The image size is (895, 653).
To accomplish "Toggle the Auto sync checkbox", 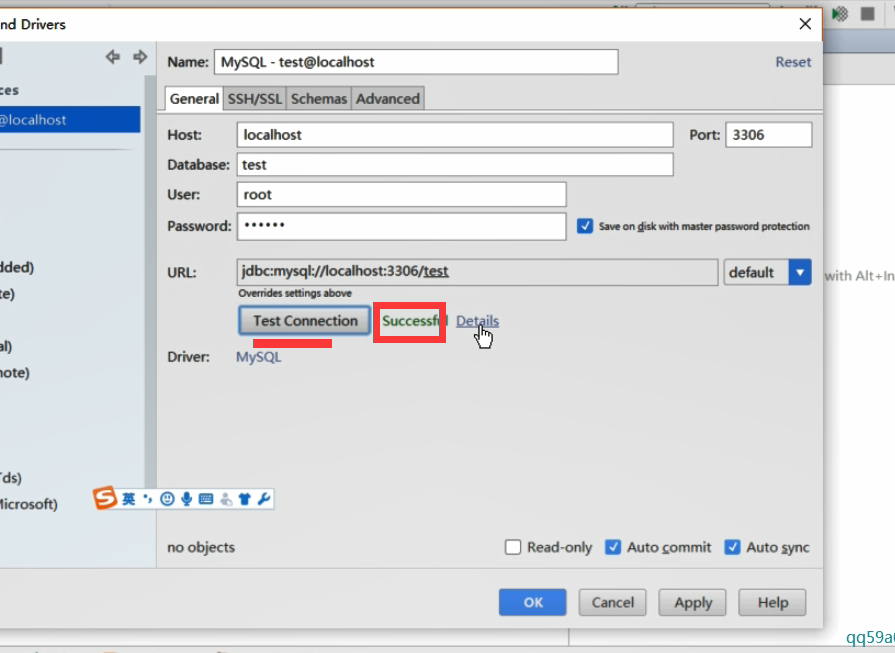I will pyautogui.click(x=732, y=547).
